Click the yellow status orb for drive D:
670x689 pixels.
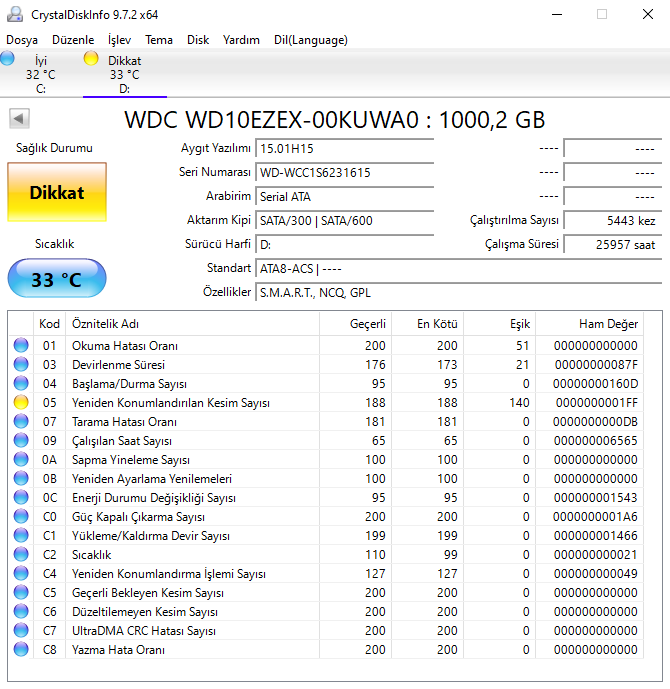(91, 58)
